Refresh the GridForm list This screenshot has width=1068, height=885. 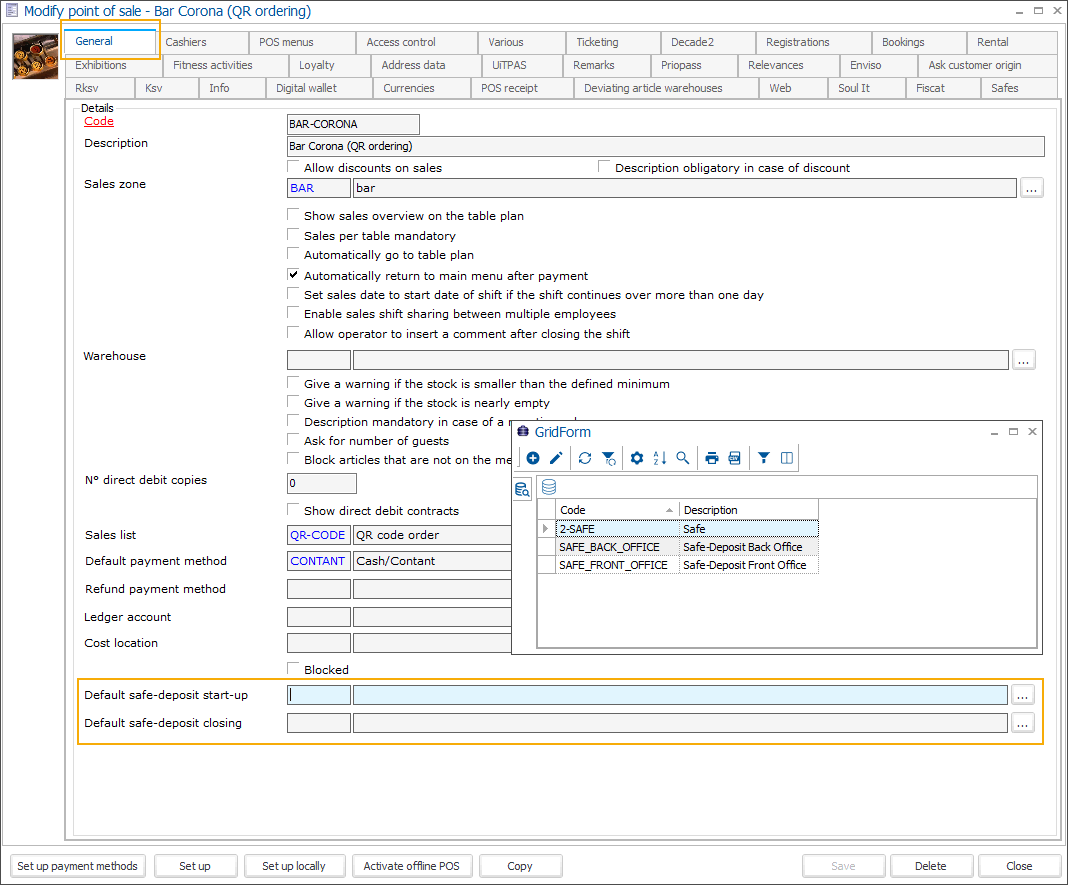click(585, 458)
